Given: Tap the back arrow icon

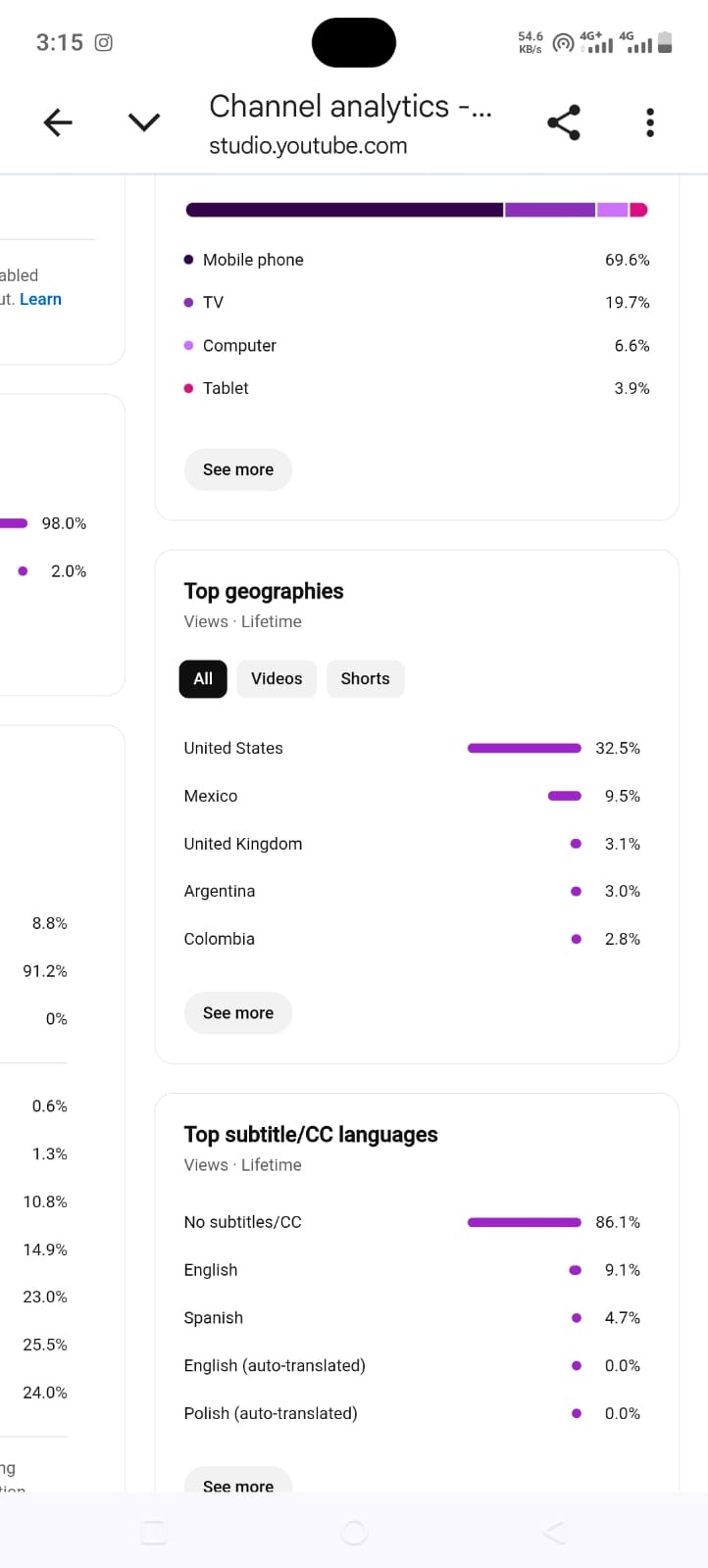Looking at the screenshot, I should (x=58, y=122).
